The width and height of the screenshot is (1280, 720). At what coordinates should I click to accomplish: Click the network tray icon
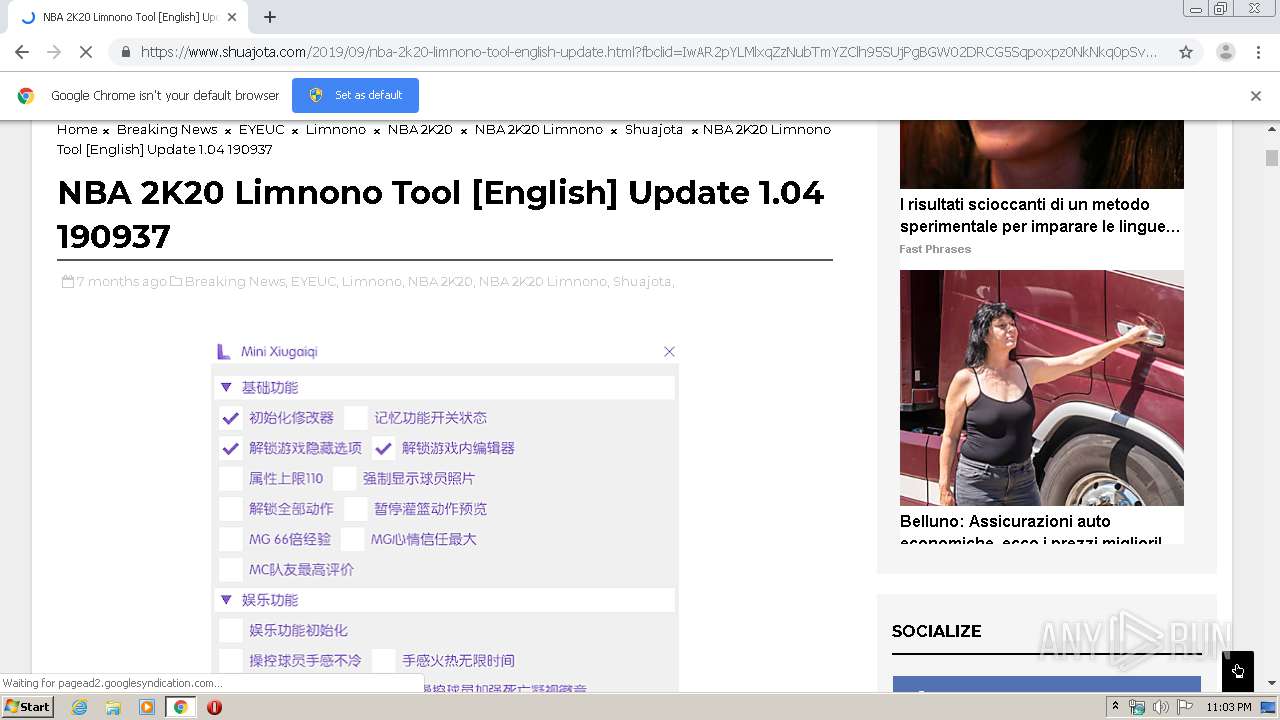tap(1137, 707)
